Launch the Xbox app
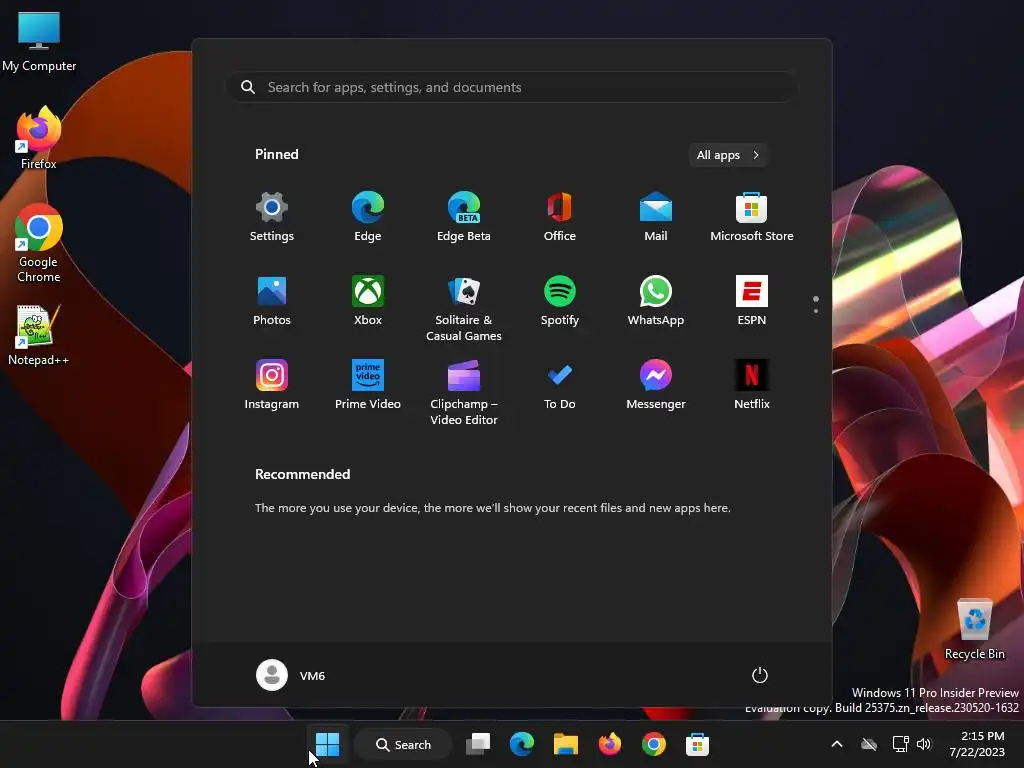Image resolution: width=1024 pixels, height=768 pixels. [368, 301]
